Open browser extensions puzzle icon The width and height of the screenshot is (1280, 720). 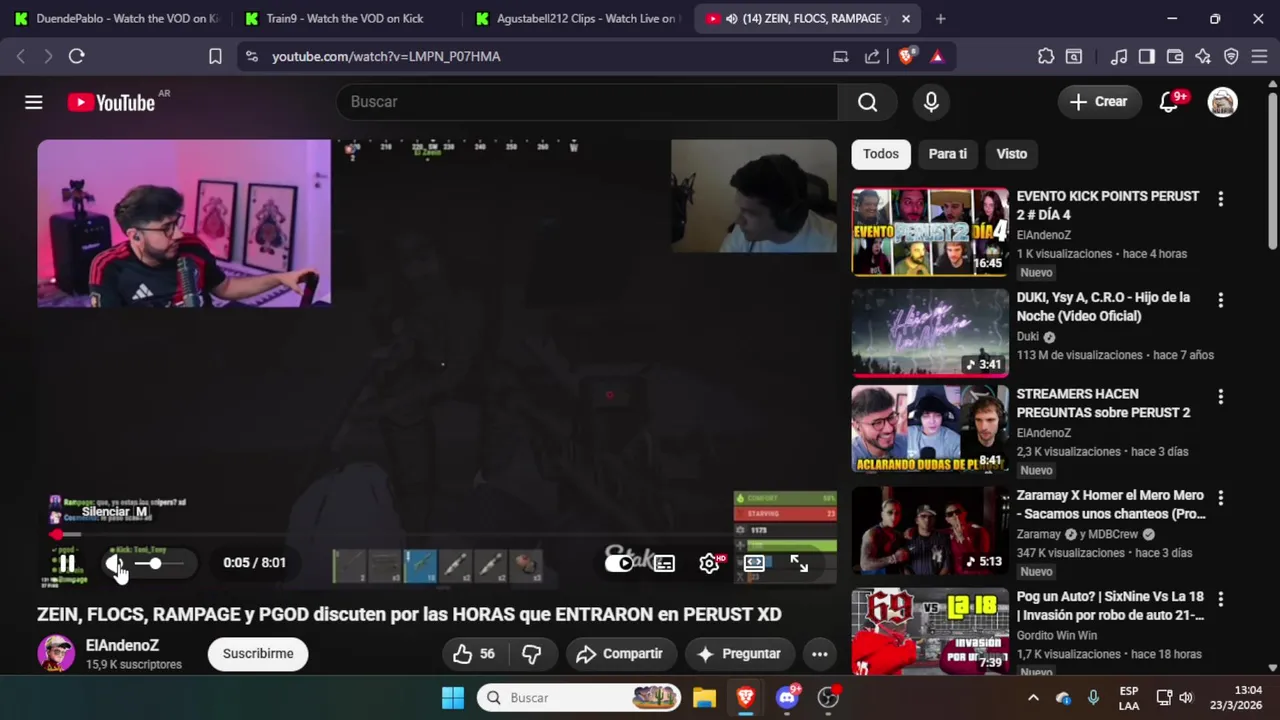pyautogui.click(x=1046, y=56)
